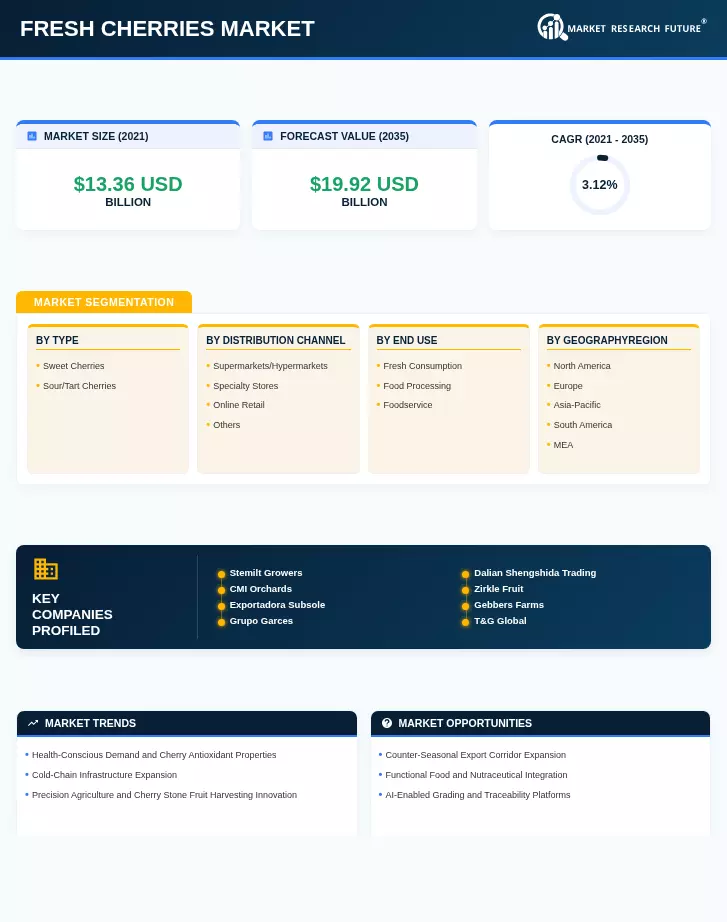Click the Grupo Garces company name

click(261, 621)
